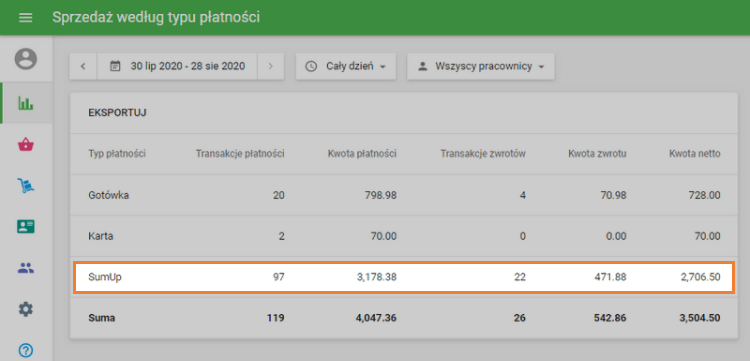Open date range picker 30 lip 2020 - 28 sie 2020

point(177,66)
